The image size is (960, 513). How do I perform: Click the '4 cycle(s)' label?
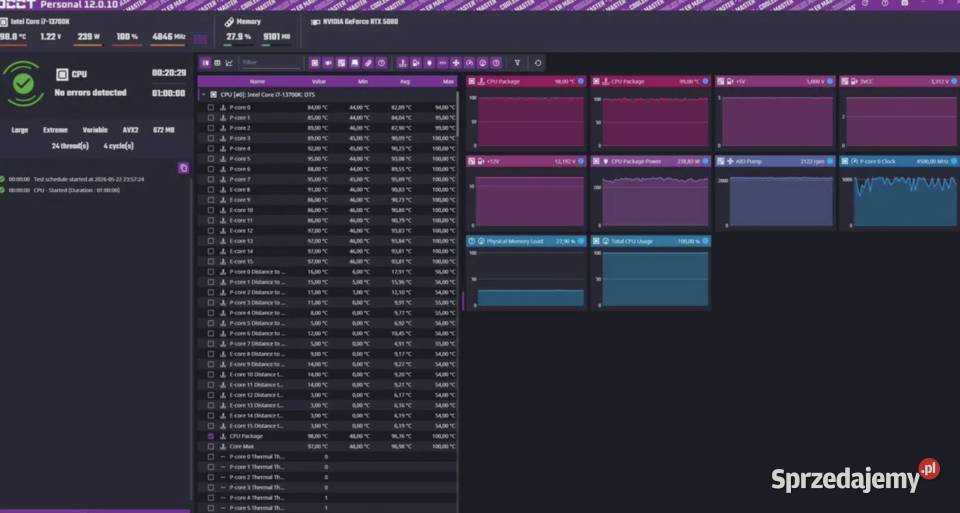coord(118,146)
